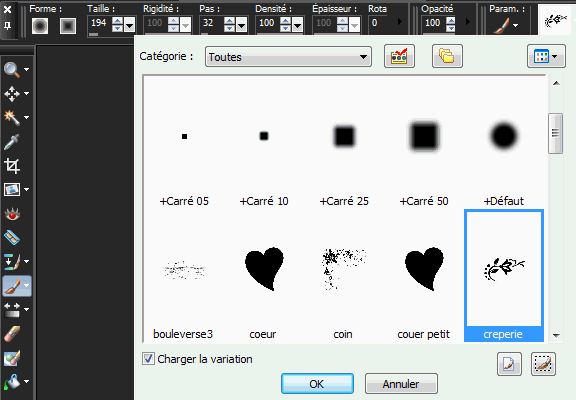Toggle Charger la variation checkbox
576x400 pixels.
(148, 358)
